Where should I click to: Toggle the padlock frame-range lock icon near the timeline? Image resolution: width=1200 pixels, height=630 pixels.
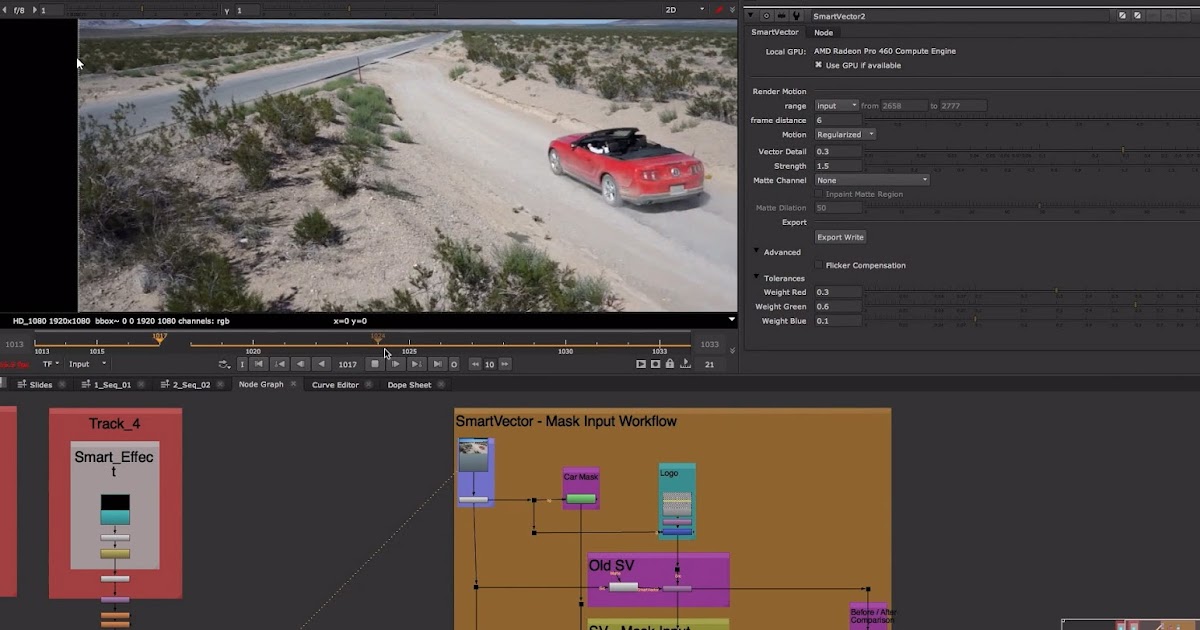point(668,364)
